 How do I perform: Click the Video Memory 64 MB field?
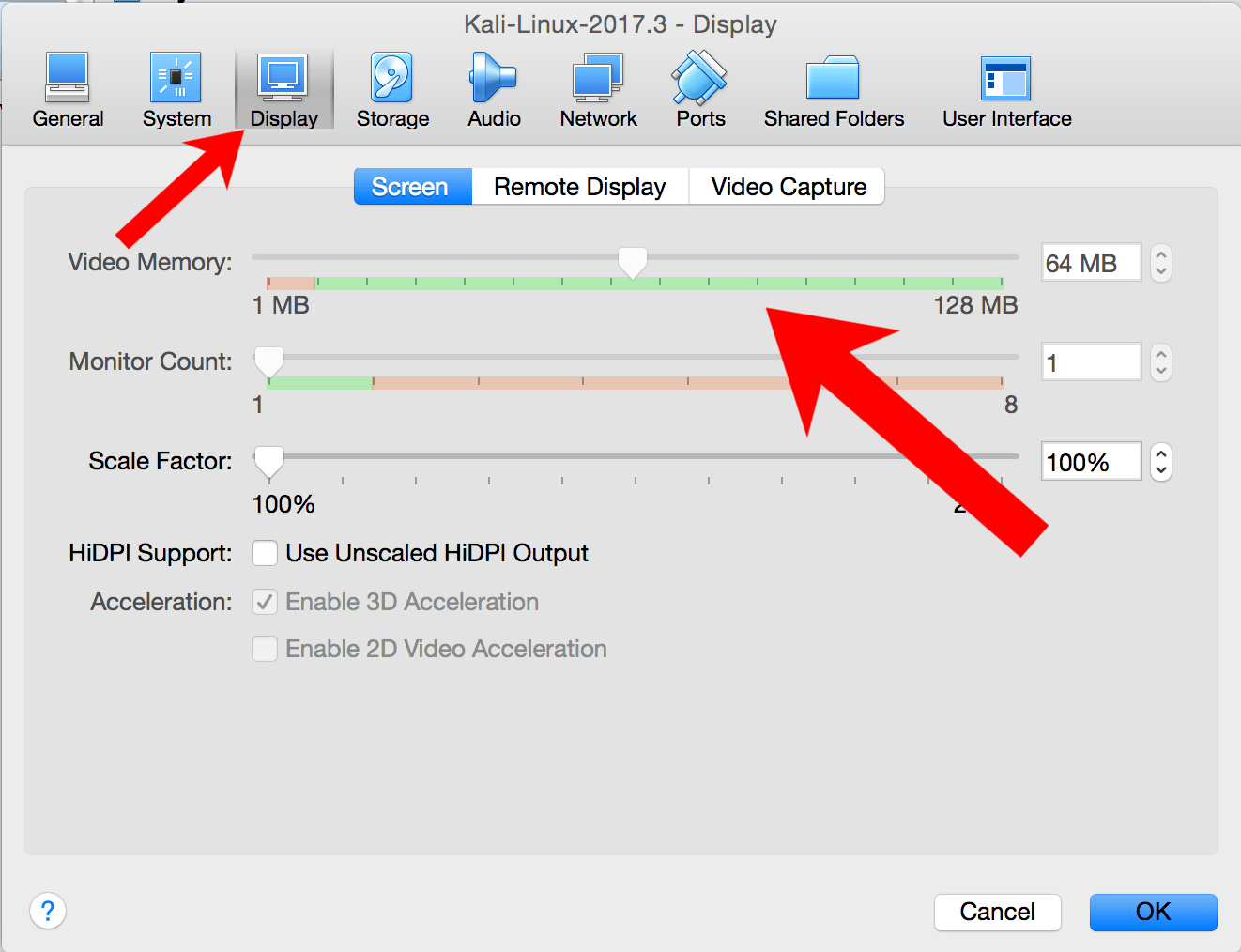pos(1092,263)
